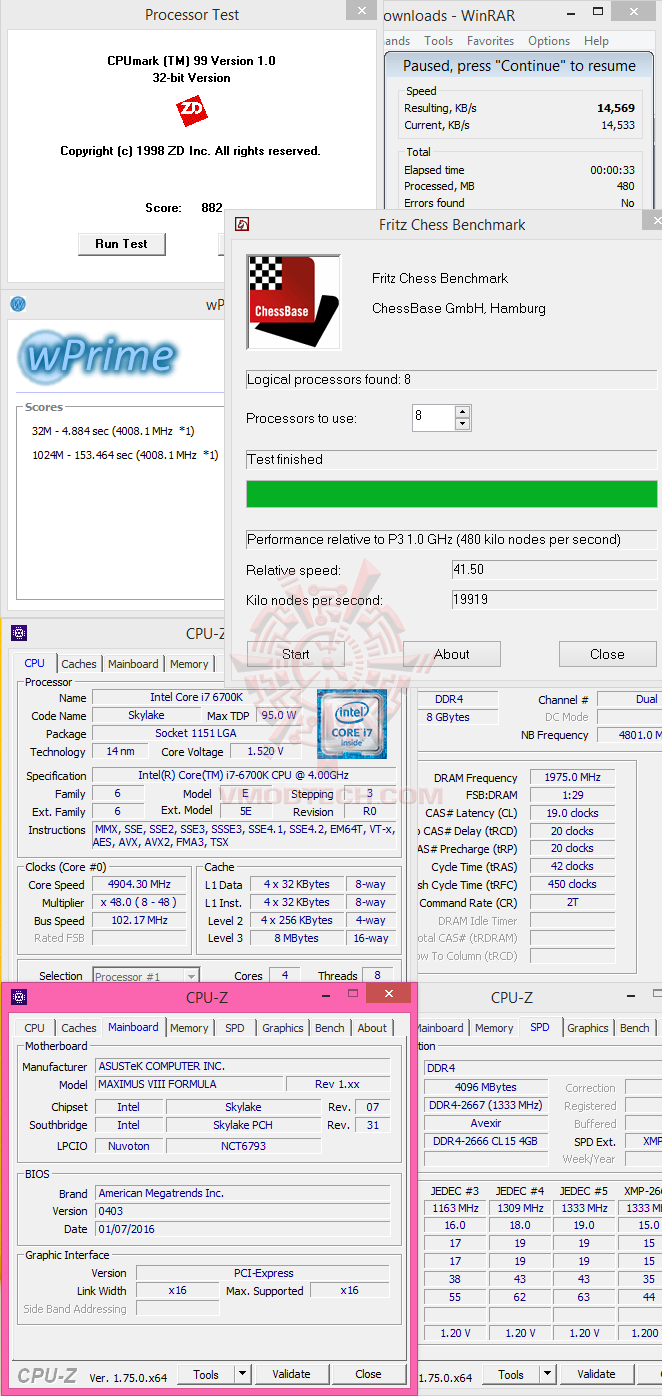The height and width of the screenshot is (1396, 662).
Task: Click wPrime score row 32M - 4.884 sec
Action: (x=113, y=431)
